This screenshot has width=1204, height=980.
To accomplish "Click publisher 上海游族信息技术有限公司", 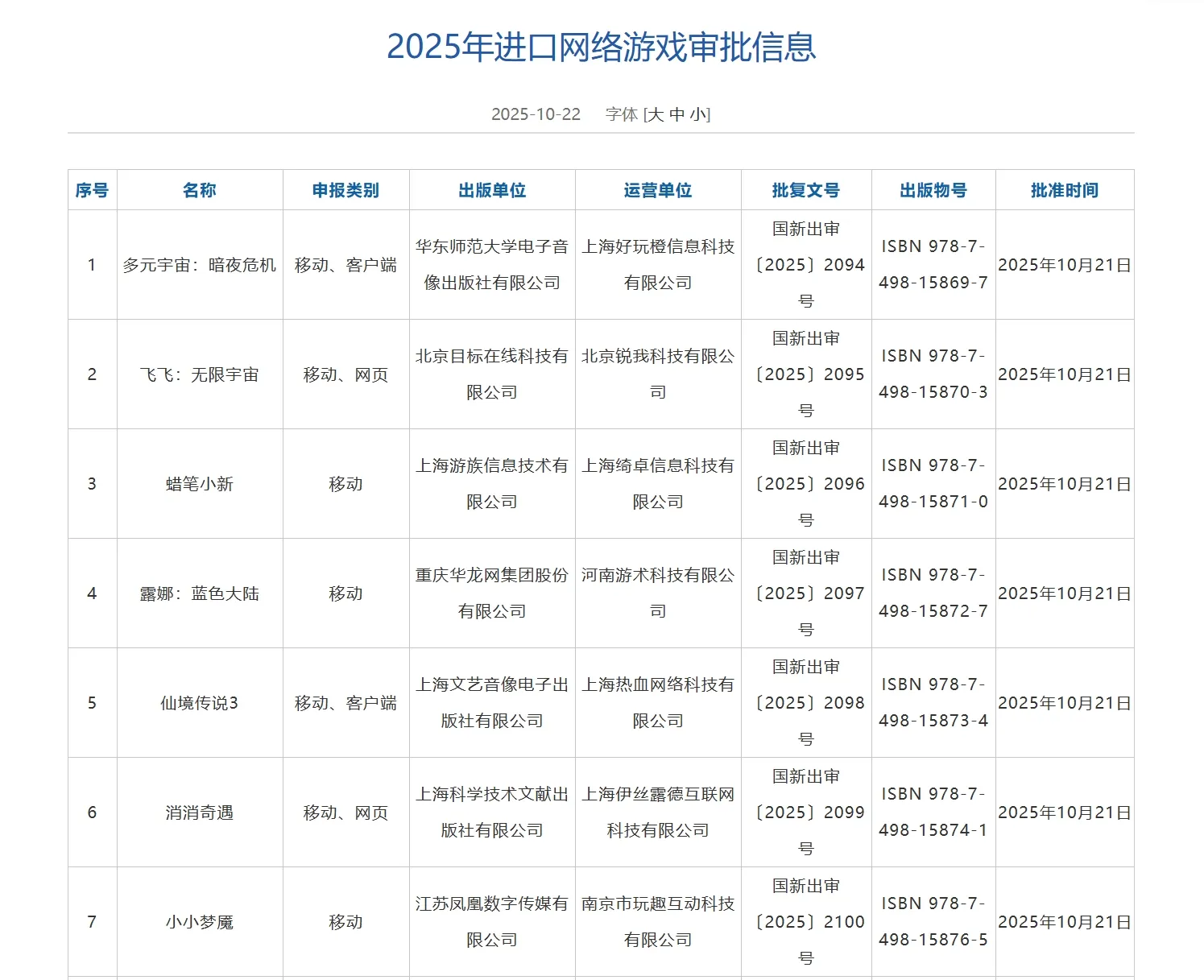I will point(492,484).
